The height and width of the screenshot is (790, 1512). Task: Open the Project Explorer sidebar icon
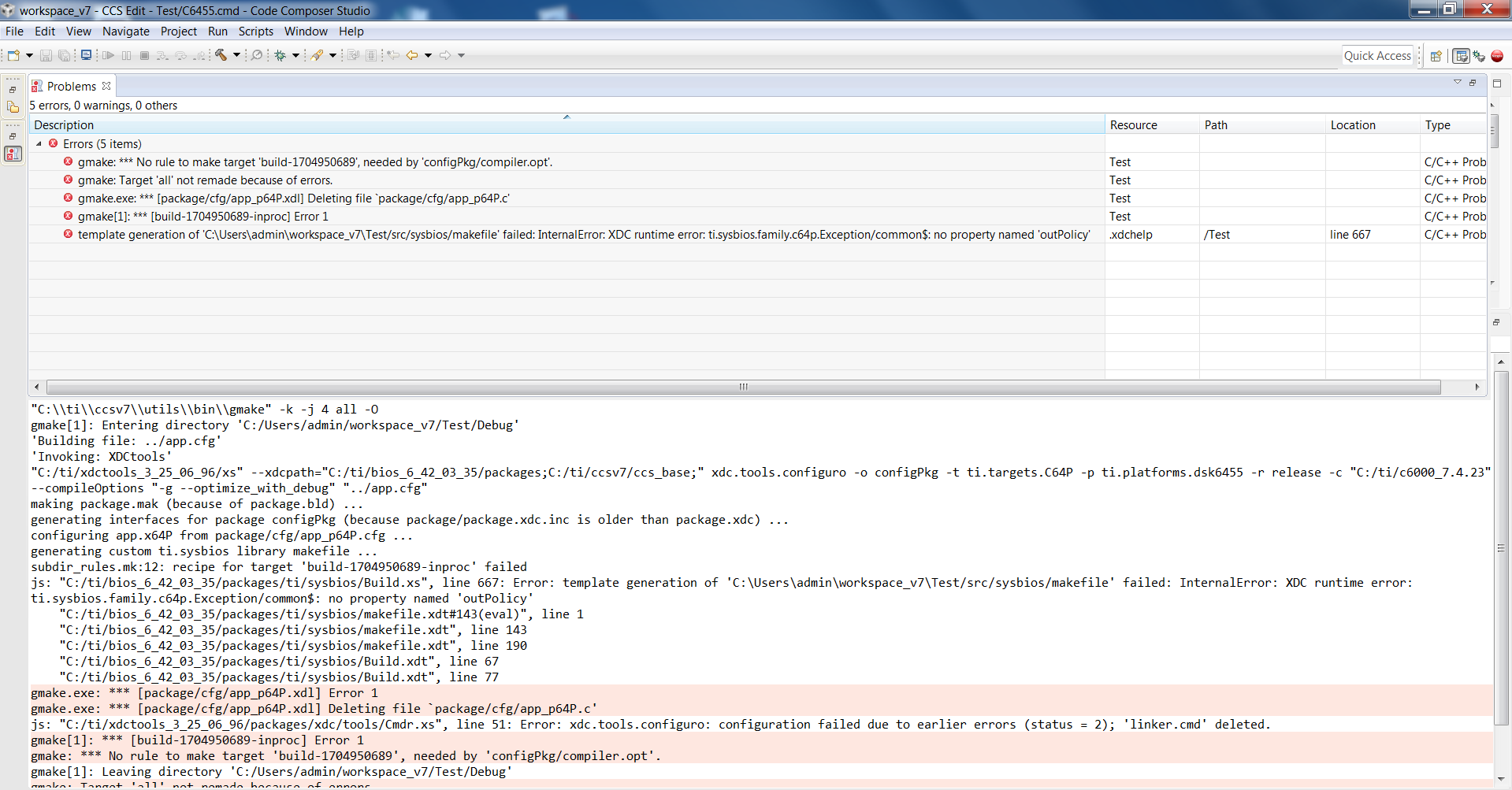point(13,107)
